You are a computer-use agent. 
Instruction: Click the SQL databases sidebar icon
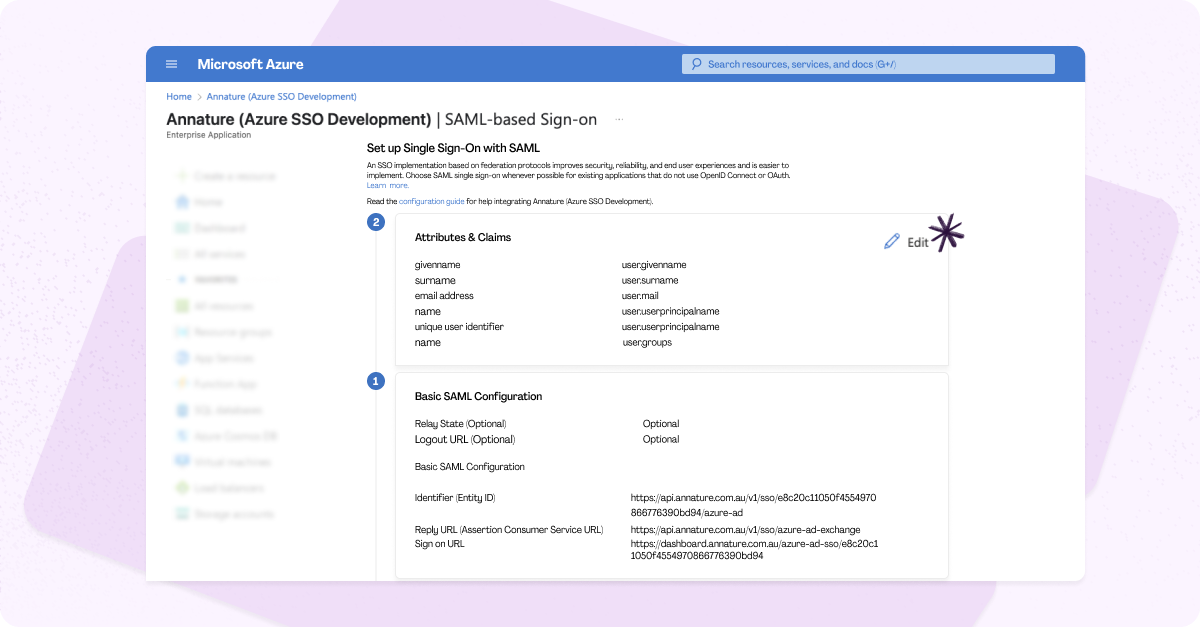[x=182, y=410]
